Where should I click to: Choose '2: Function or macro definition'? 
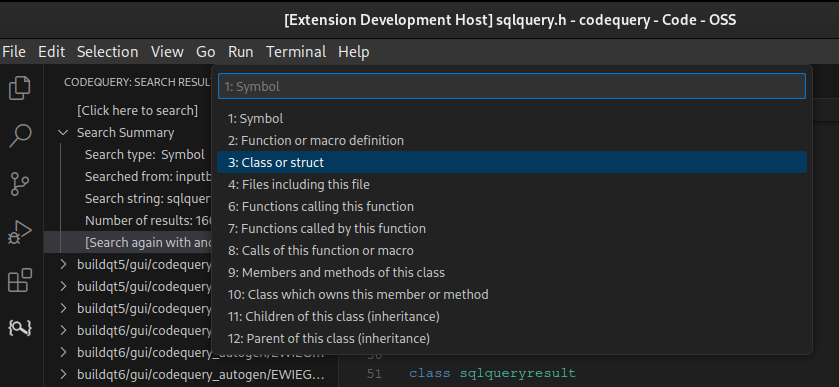(512, 140)
